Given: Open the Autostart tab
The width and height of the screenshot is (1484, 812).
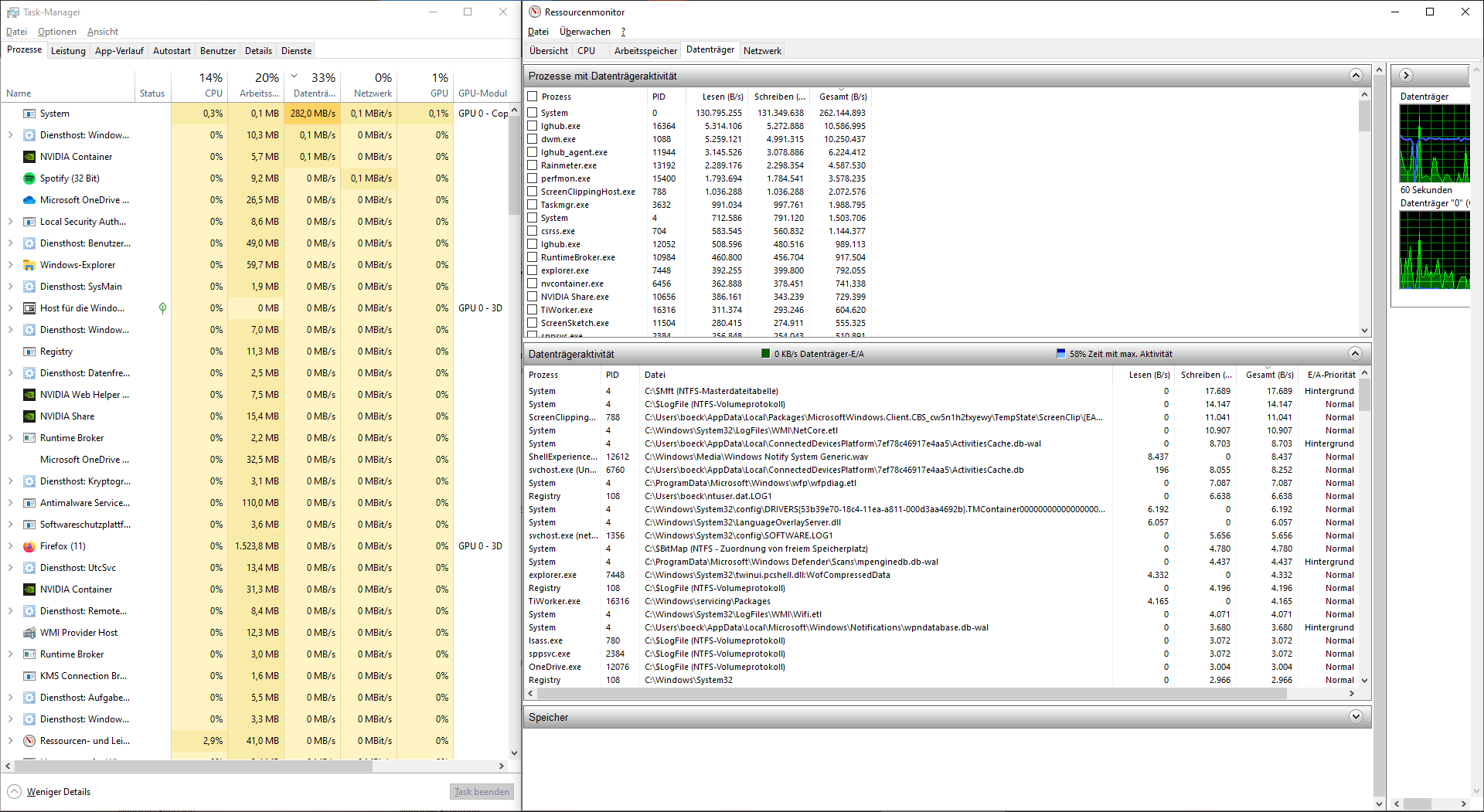Looking at the screenshot, I should (x=172, y=51).
